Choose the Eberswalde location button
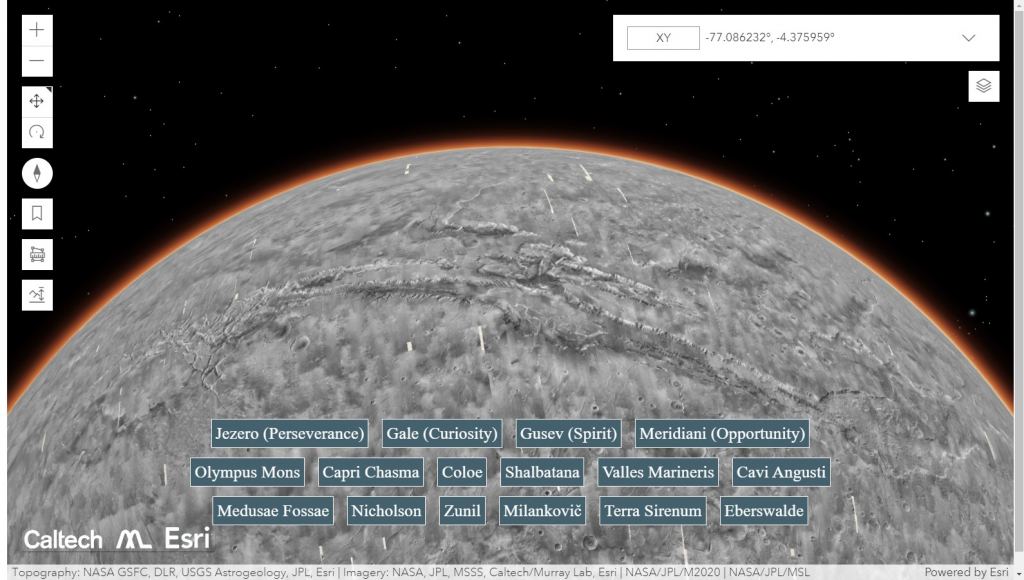Viewport: 1024px width, 580px height. coord(763,511)
